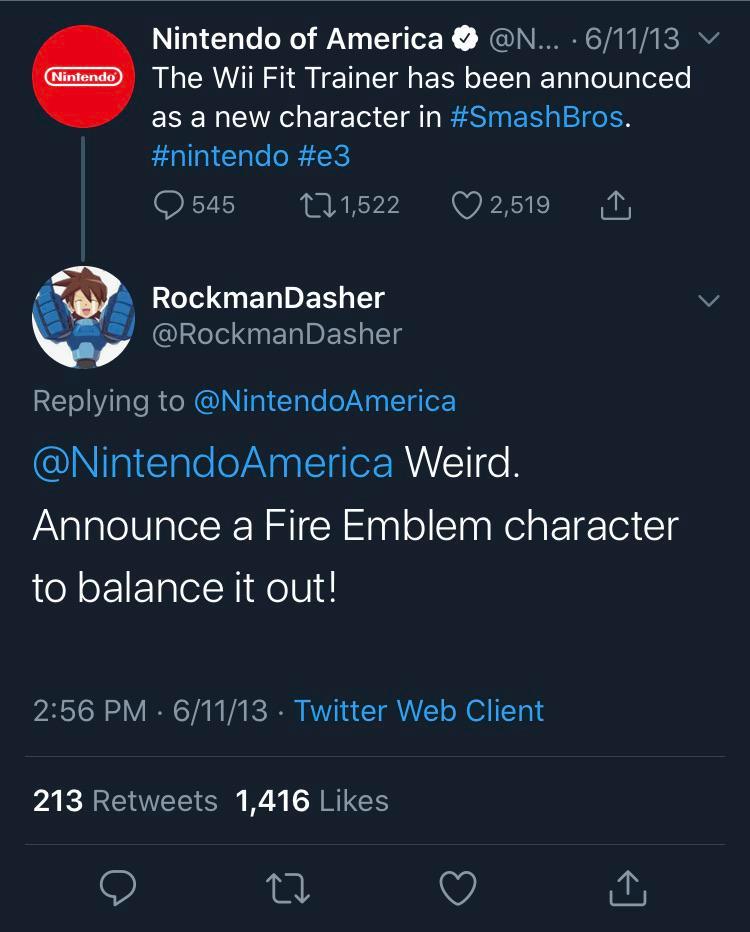Open the #SmashBros hashtag
Screen dimensions: 750x932
pos(537,117)
